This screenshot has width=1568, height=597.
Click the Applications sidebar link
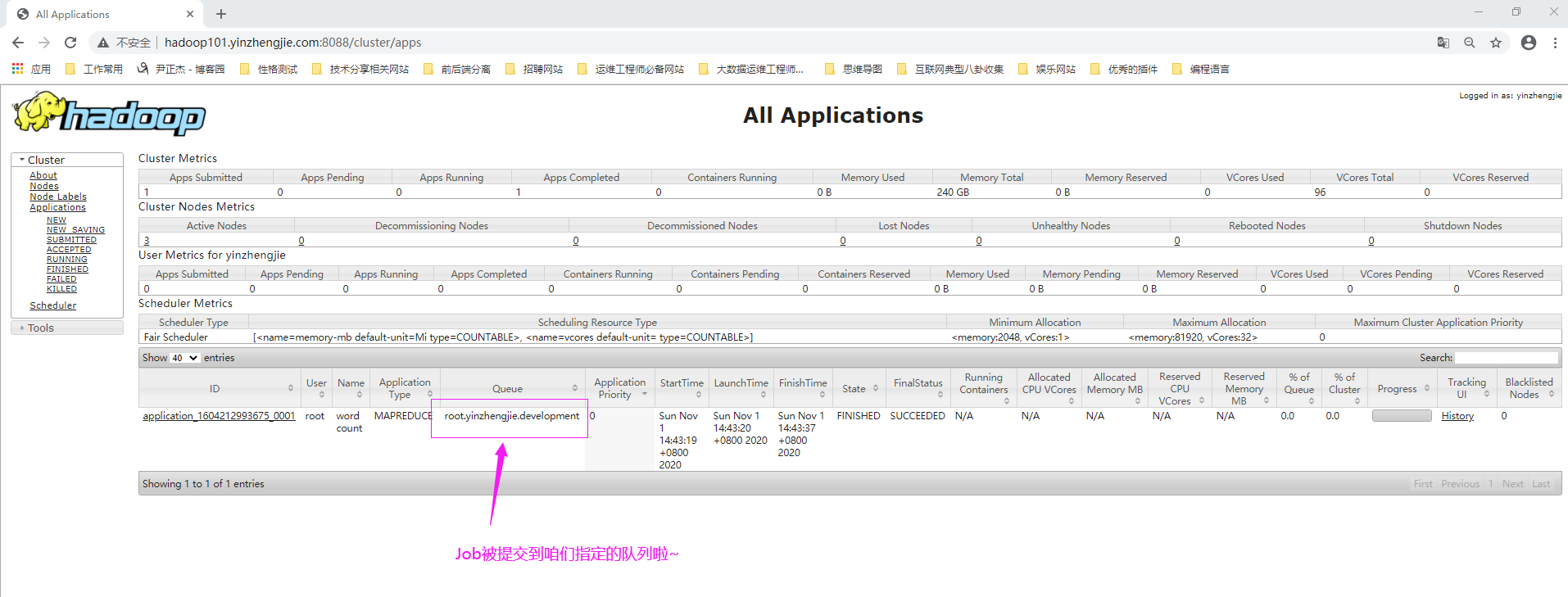[57, 207]
